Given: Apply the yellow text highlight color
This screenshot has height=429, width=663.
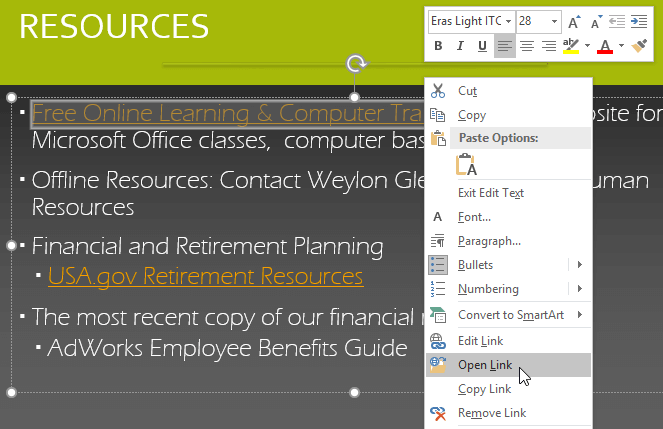Looking at the screenshot, I should (571, 46).
